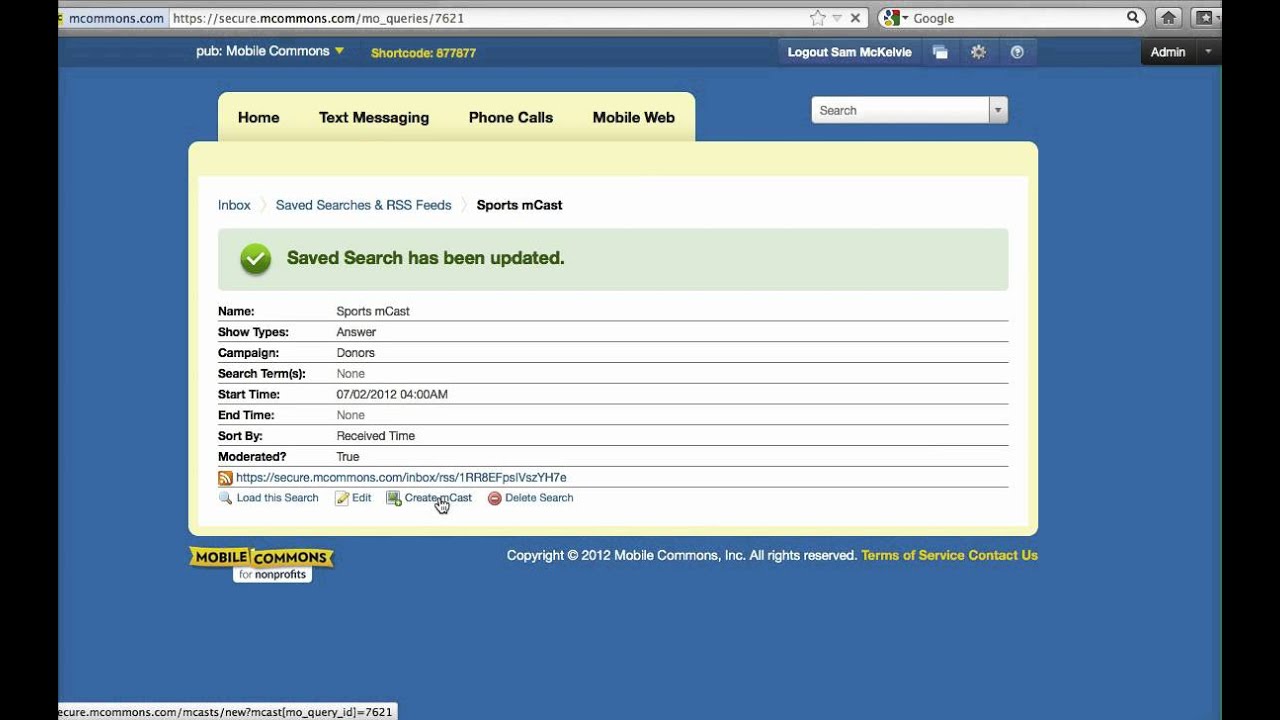Go to the Phone Calls tab

click(511, 117)
